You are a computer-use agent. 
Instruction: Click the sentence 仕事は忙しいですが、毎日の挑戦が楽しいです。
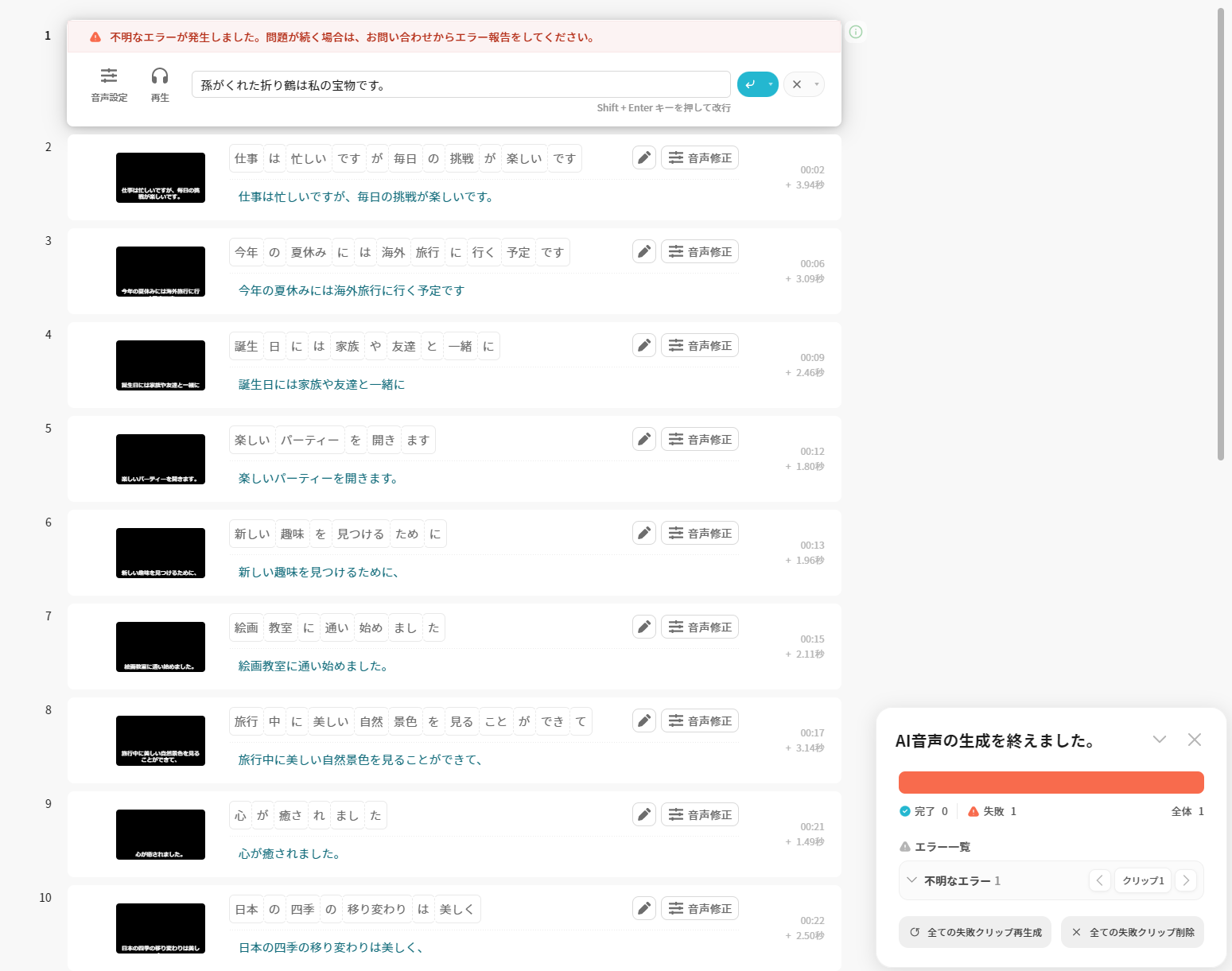pos(367,196)
